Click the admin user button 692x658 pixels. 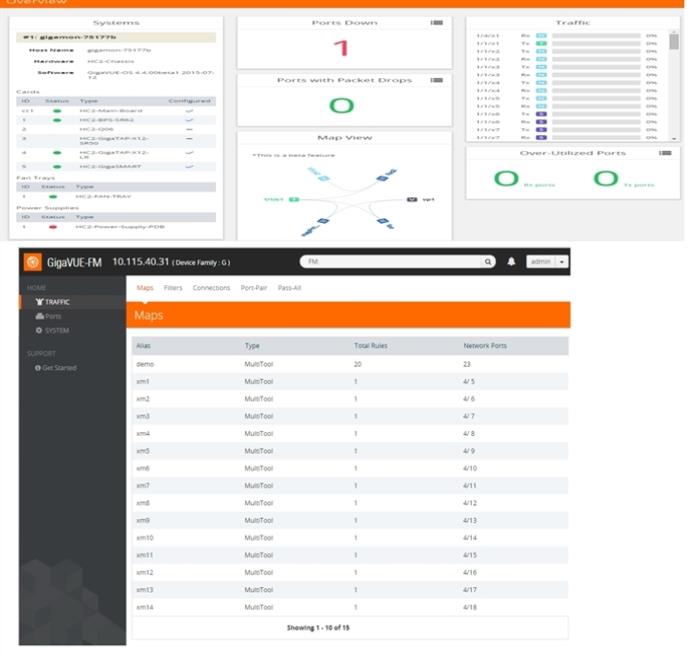point(541,262)
